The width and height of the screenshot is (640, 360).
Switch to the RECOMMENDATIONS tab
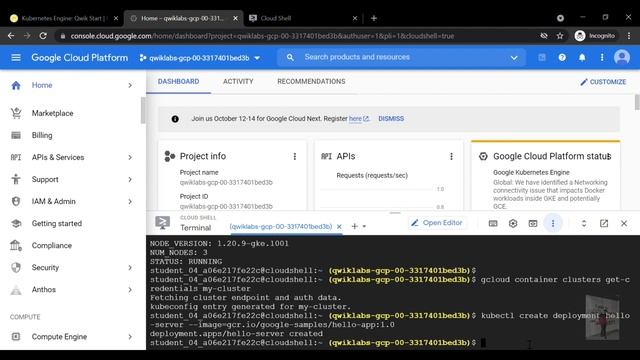click(x=311, y=82)
